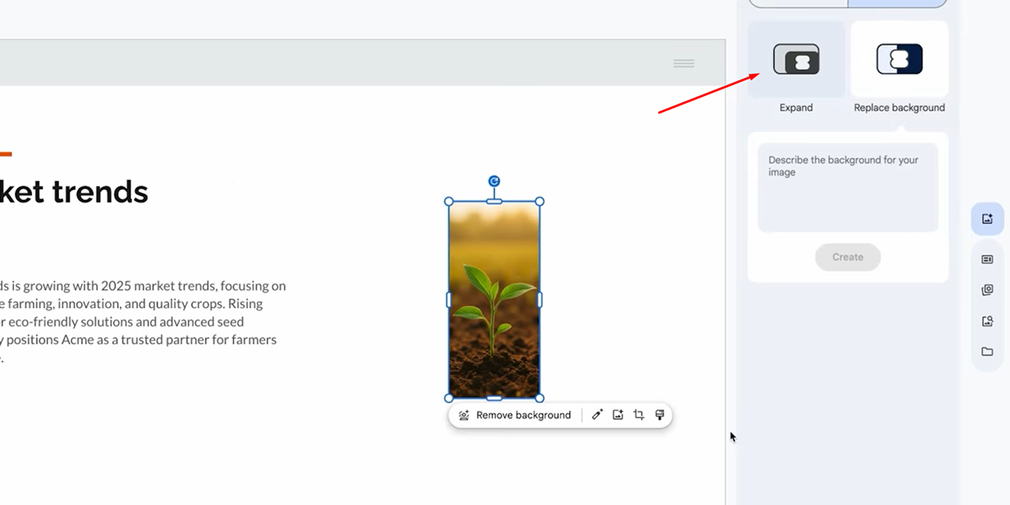This screenshot has width=1010, height=505.
Task: Click the rotate handle above the image
Action: click(494, 182)
